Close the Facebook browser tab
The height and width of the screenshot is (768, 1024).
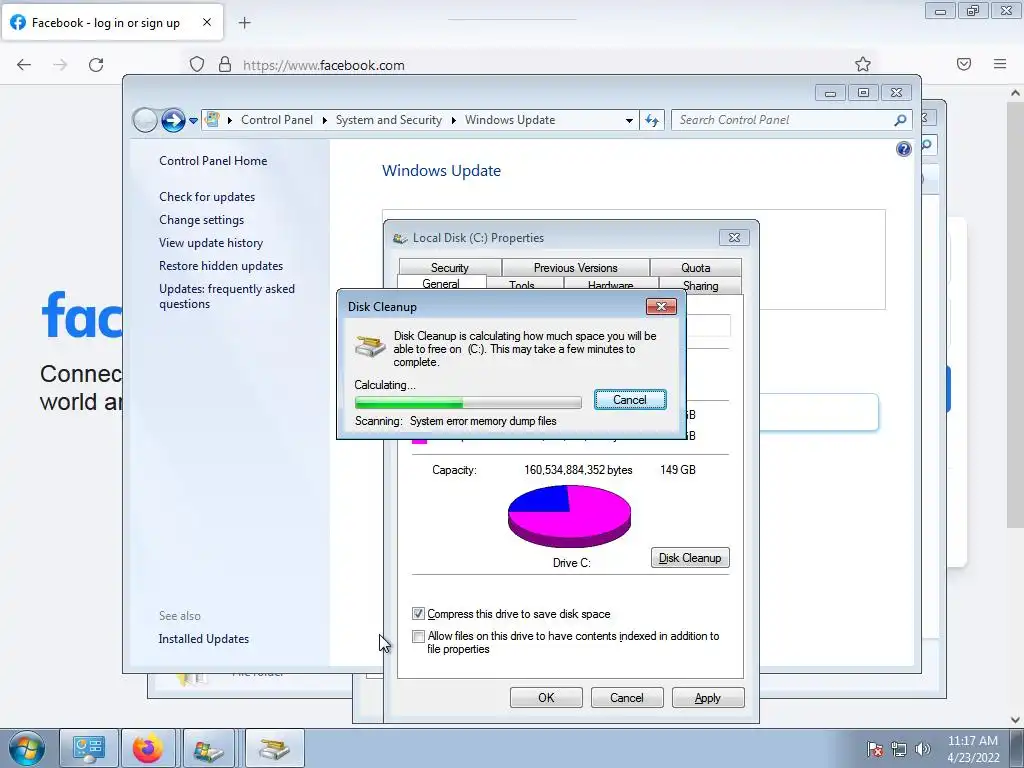tap(207, 22)
